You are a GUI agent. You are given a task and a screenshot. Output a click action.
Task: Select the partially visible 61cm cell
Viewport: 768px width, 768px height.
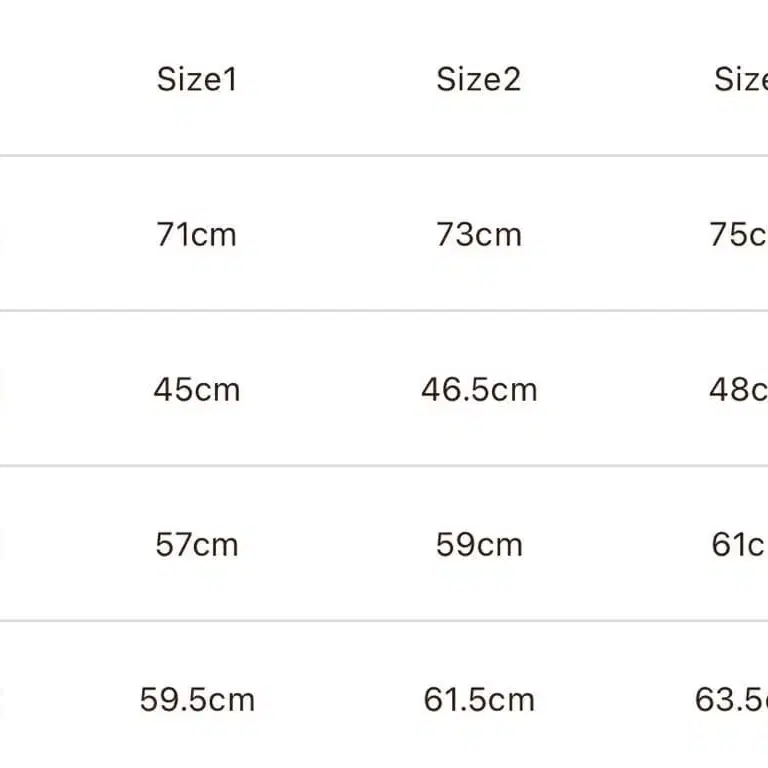tap(740, 544)
